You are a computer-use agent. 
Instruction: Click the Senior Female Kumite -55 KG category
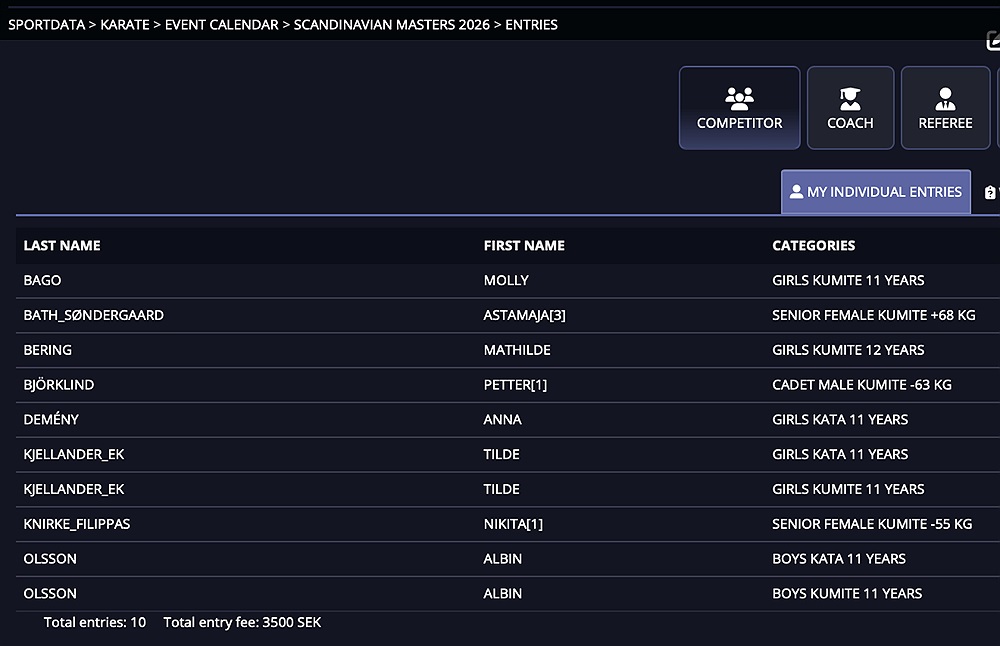coord(871,524)
